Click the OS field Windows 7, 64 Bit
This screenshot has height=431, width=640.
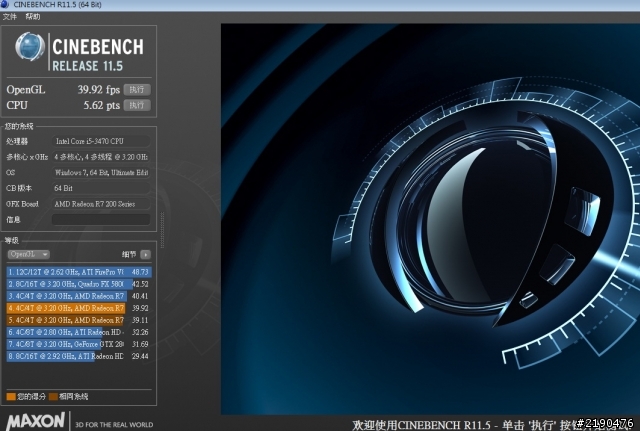point(101,173)
